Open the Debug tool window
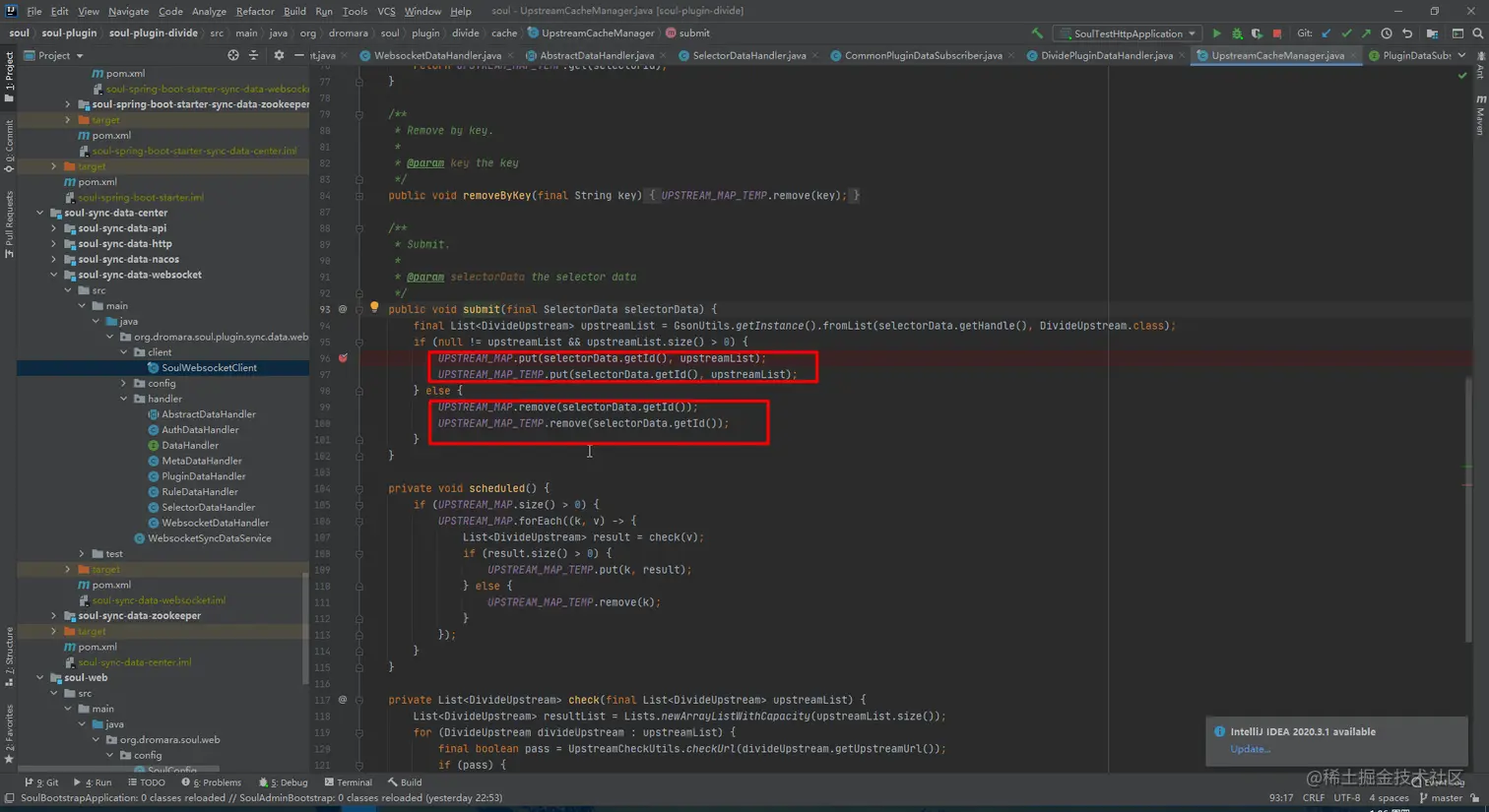 tap(283, 782)
